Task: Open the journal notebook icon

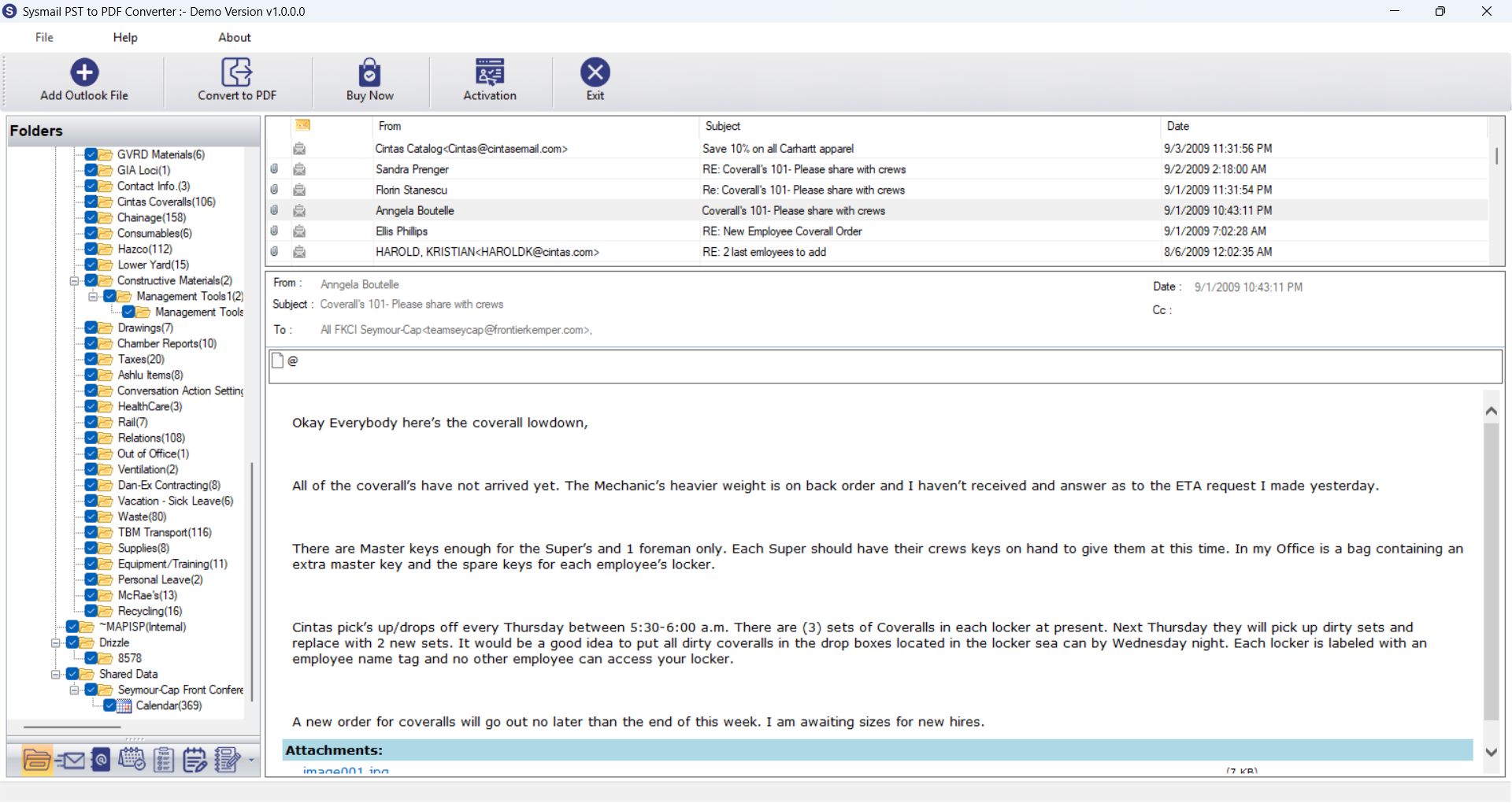Action: 228,760
